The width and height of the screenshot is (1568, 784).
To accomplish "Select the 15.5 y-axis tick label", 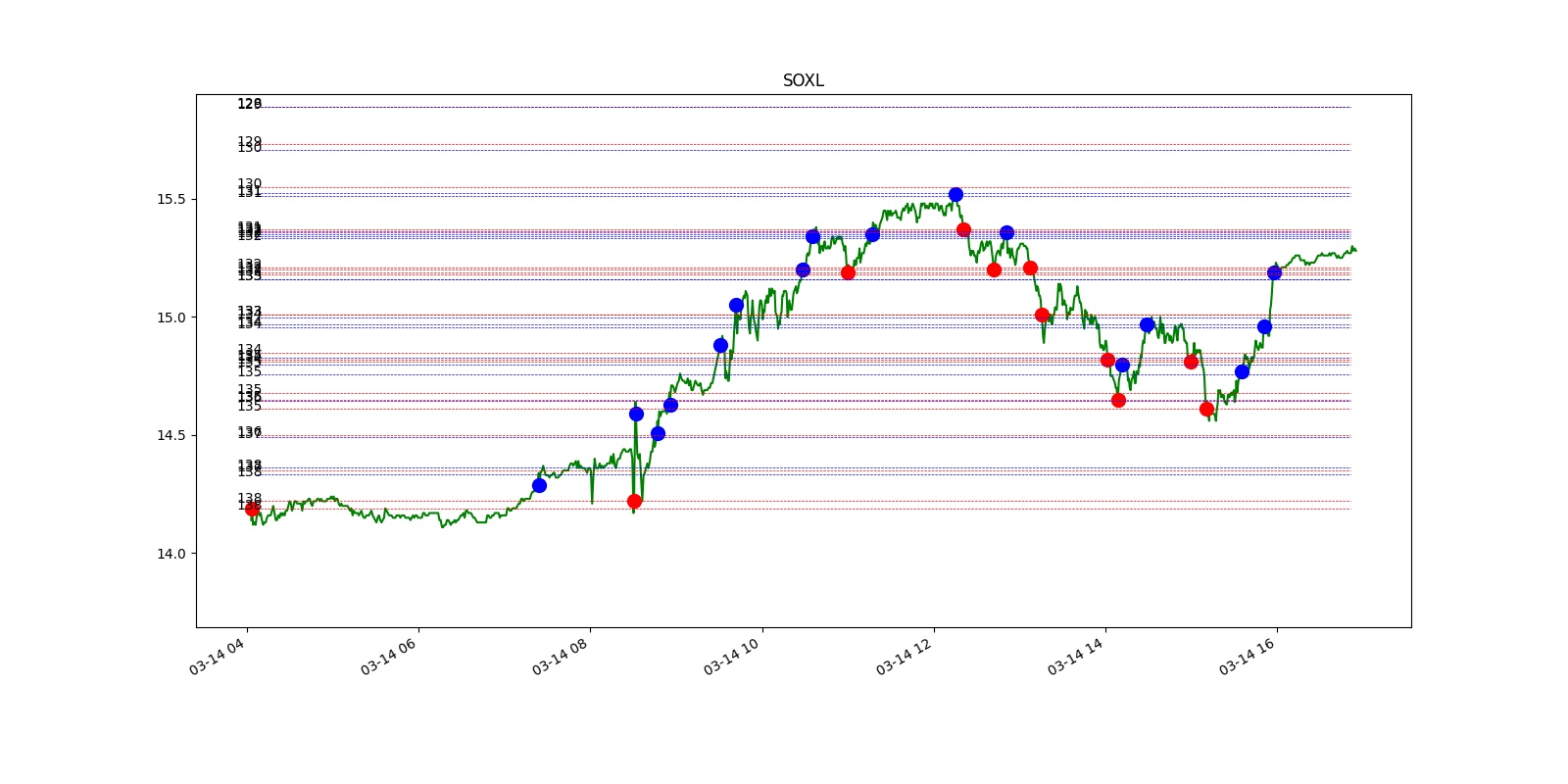I will point(171,199).
